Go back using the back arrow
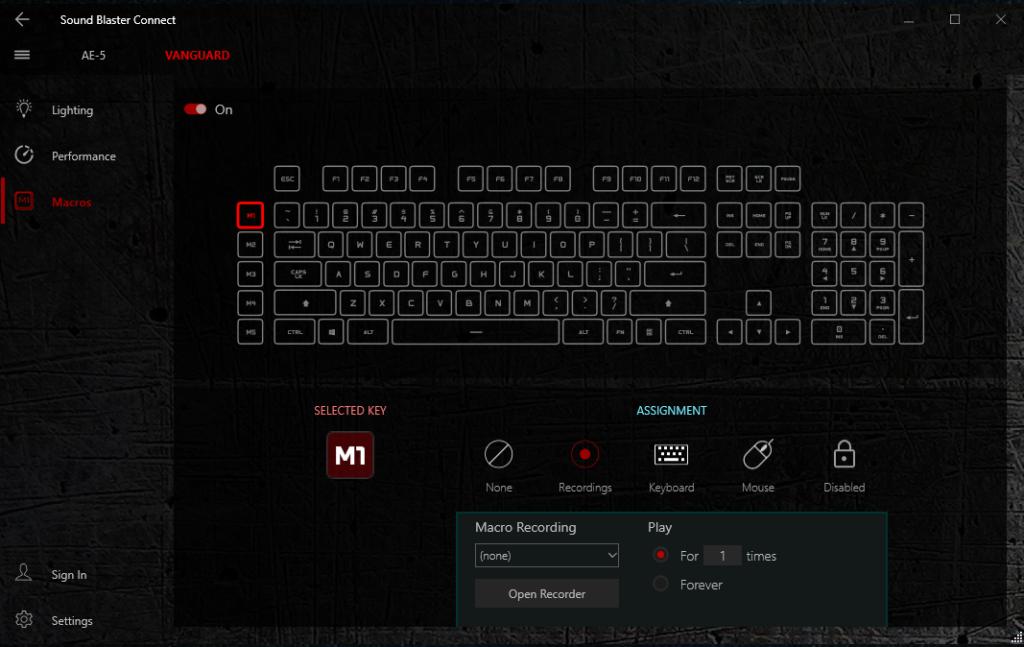 pos(22,20)
